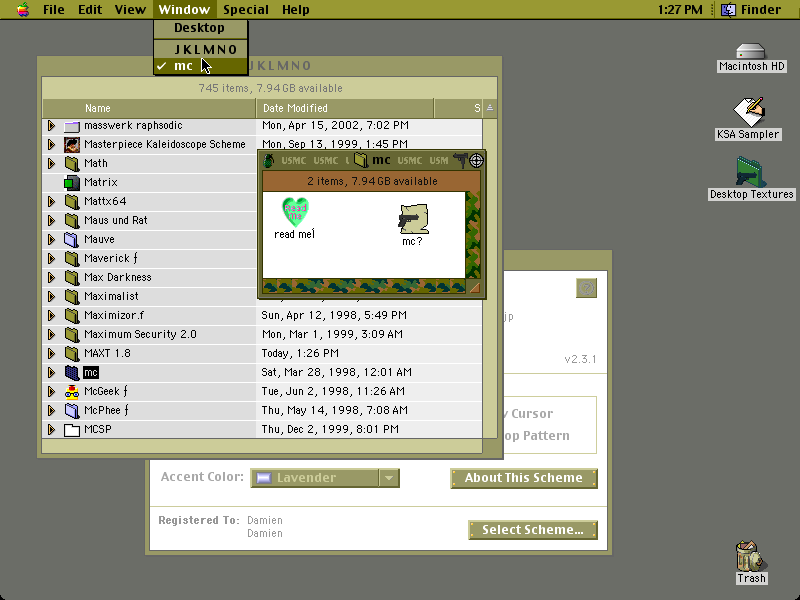Expand the Math folder disclosure triangle

click(x=51, y=163)
